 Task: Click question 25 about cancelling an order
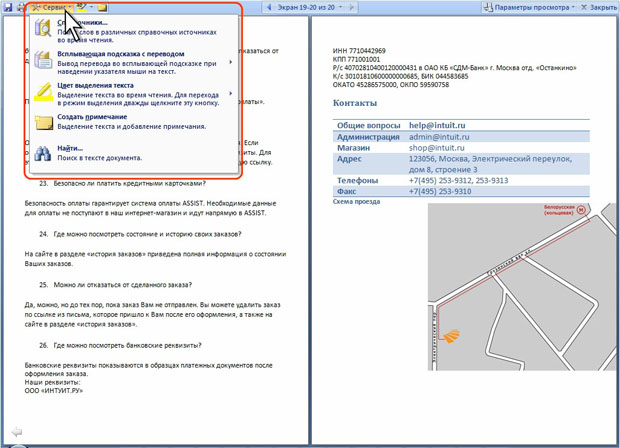click(115, 285)
